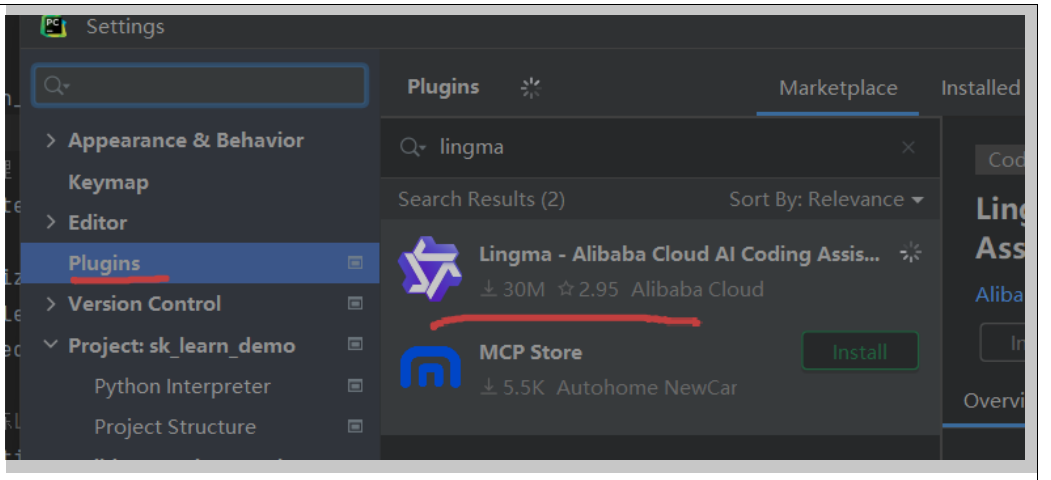The image size is (1051, 480).
Task: Click loading spinner next to Plugins heading
Action: pyautogui.click(x=531, y=88)
